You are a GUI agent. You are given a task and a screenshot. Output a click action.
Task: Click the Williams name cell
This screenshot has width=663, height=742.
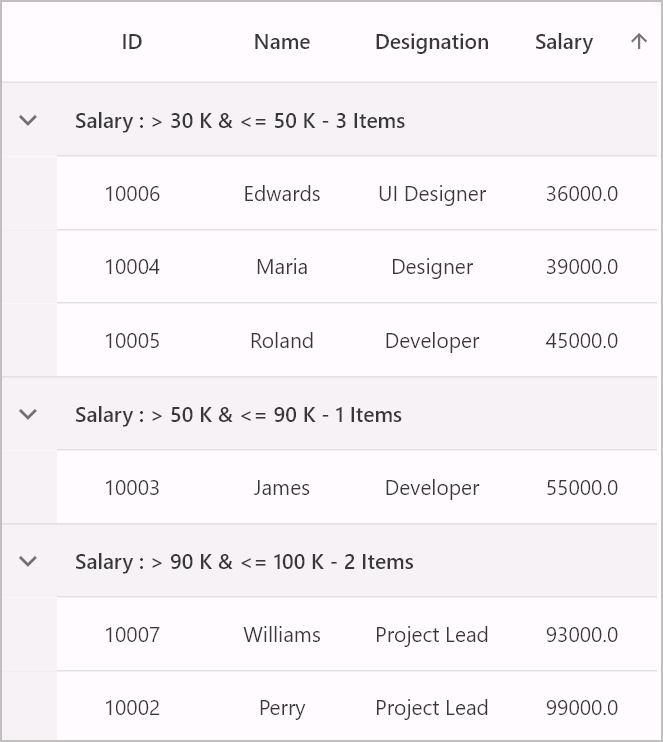[x=282, y=635]
